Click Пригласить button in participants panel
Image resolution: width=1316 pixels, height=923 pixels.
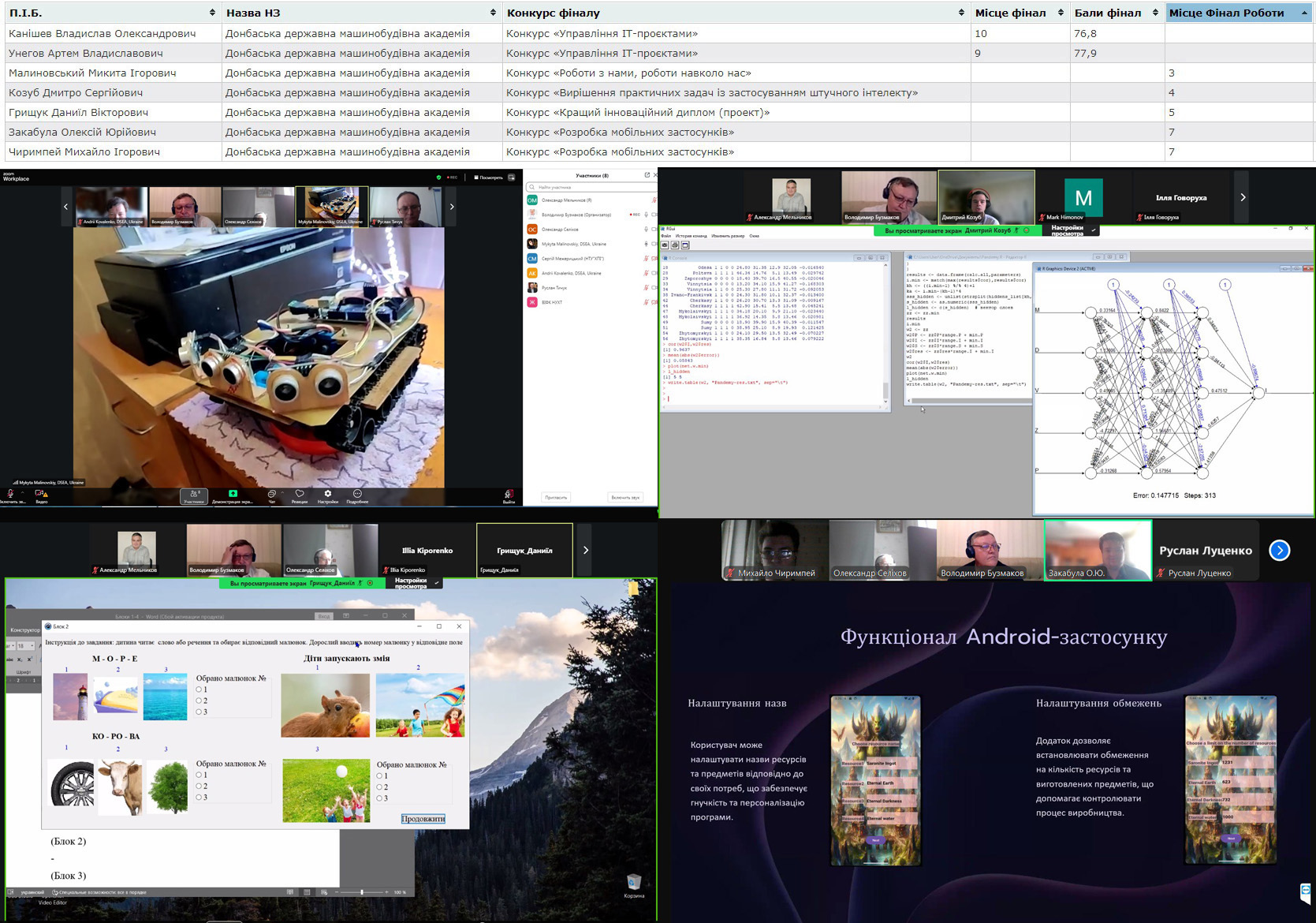pos(556,497)
